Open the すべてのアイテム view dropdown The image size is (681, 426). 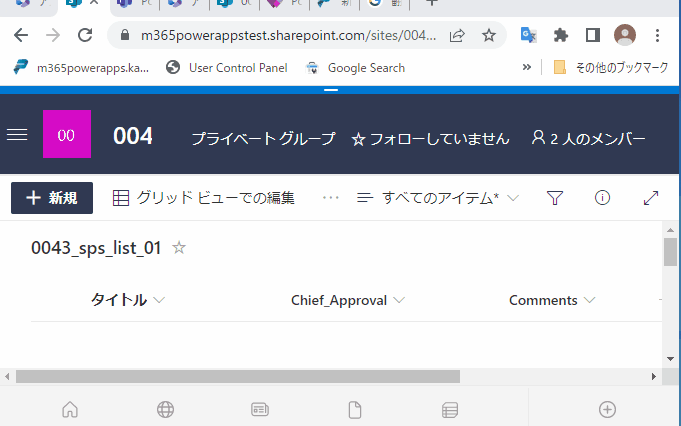point(439,198)
